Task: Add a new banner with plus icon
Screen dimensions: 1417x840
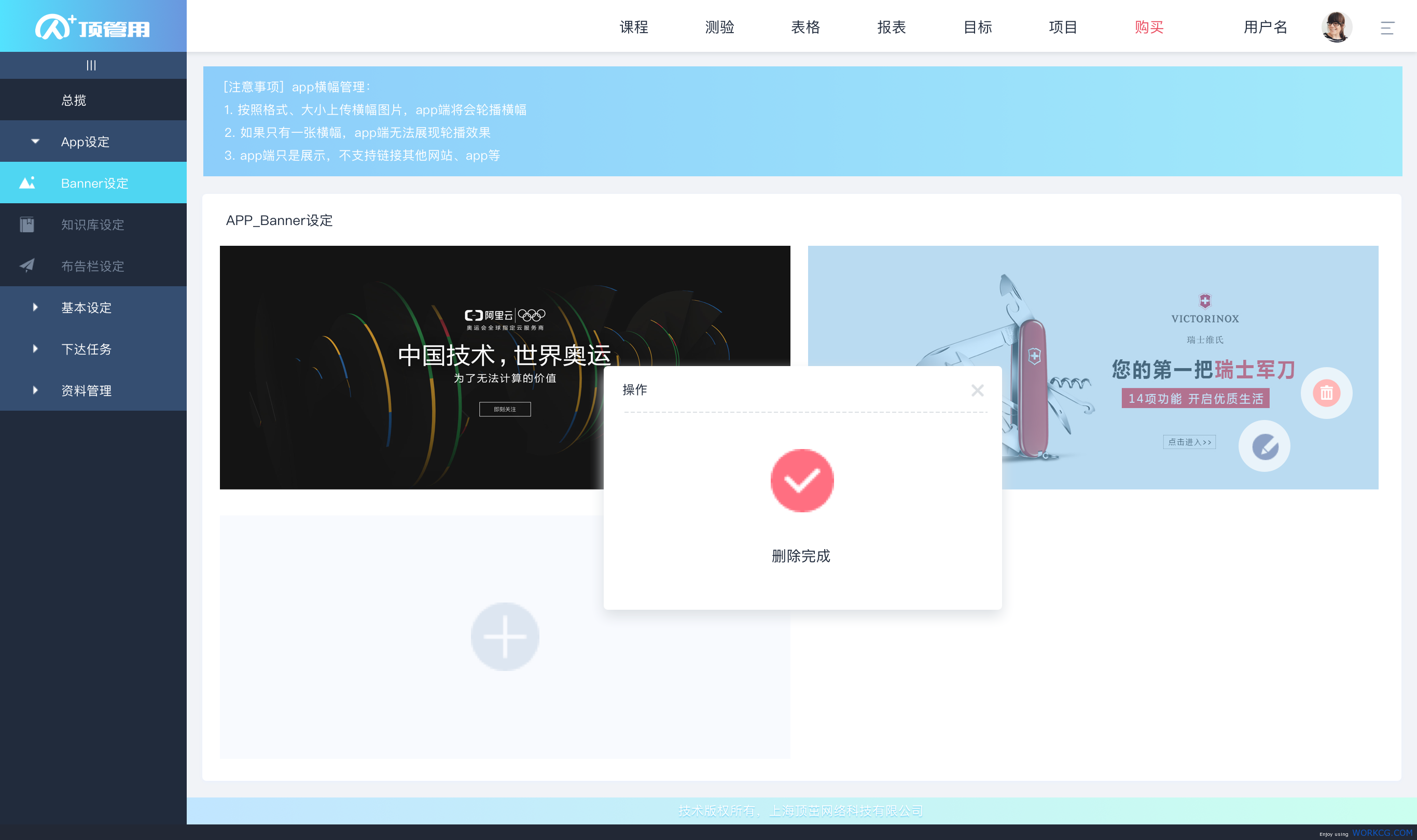Action: point(505,637)
